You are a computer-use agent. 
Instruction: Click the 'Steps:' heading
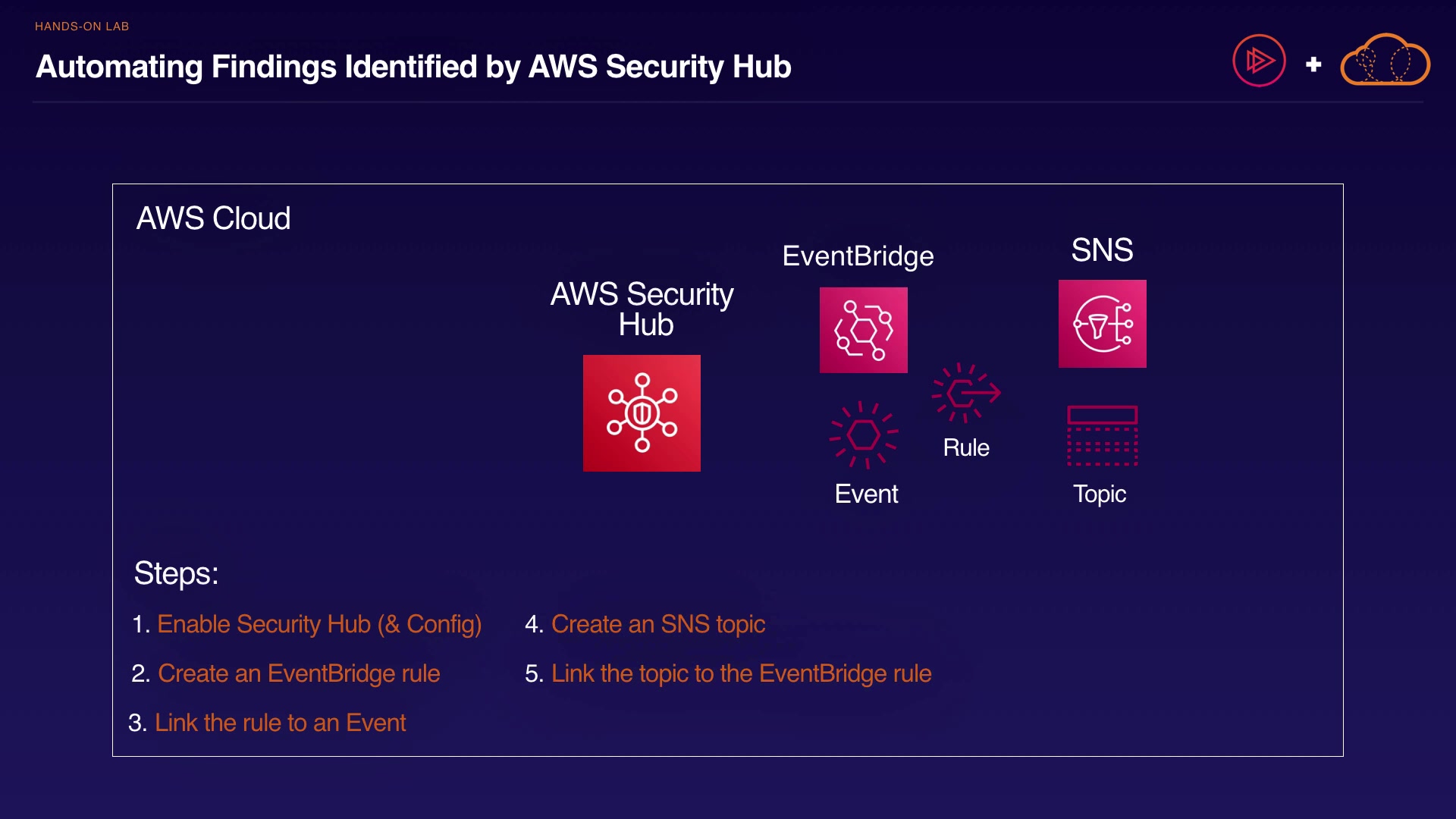tap(176, 573)
